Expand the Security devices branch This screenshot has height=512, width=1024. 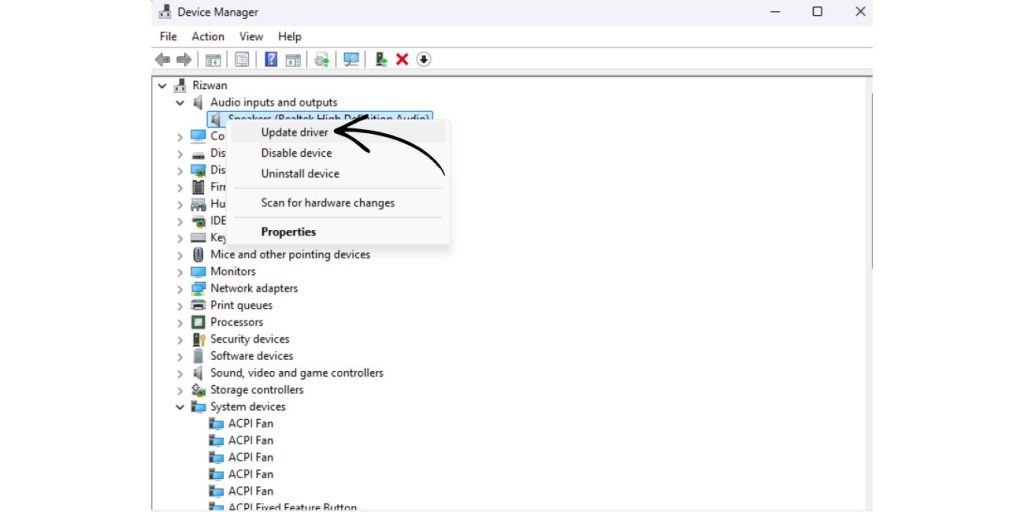(x=180, y=340)
